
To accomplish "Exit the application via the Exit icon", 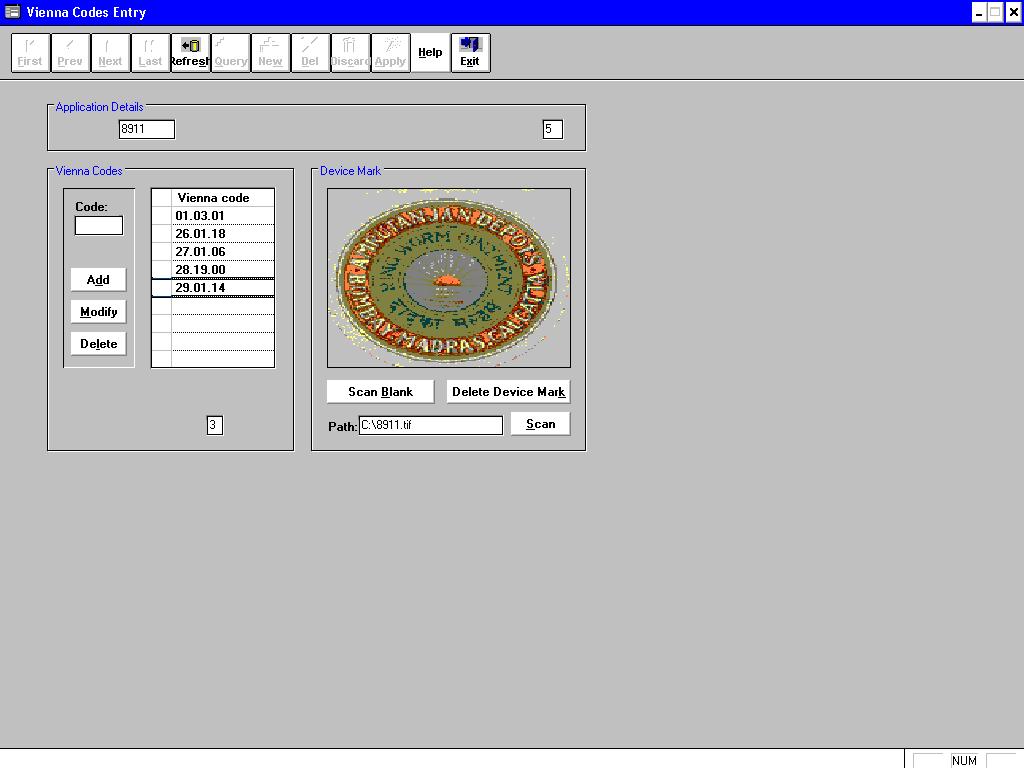I will [x=470, y=52].
